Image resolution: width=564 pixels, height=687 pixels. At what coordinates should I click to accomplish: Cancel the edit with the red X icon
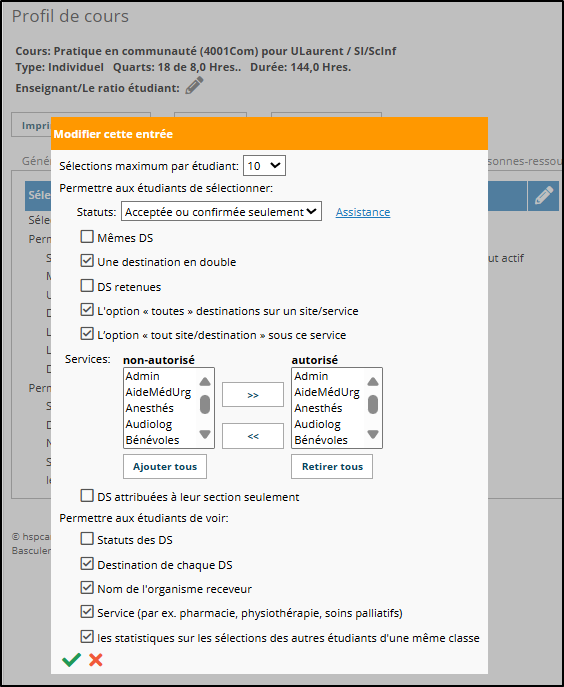[x=96, y=660]
